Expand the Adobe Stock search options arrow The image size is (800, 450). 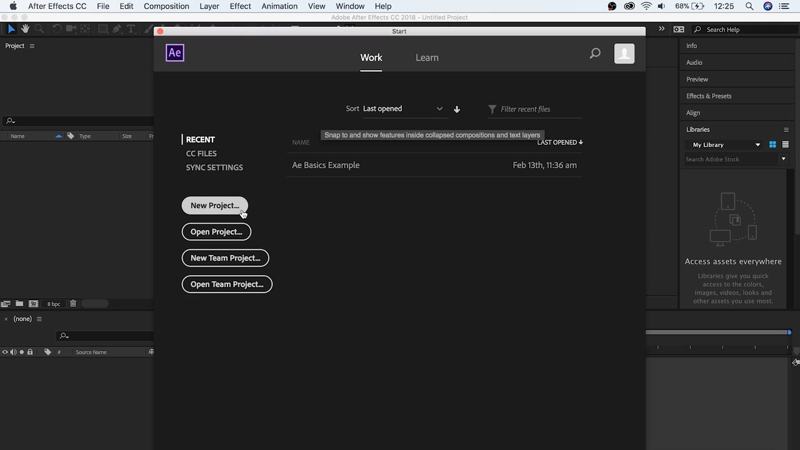click(x=784, y=159)
